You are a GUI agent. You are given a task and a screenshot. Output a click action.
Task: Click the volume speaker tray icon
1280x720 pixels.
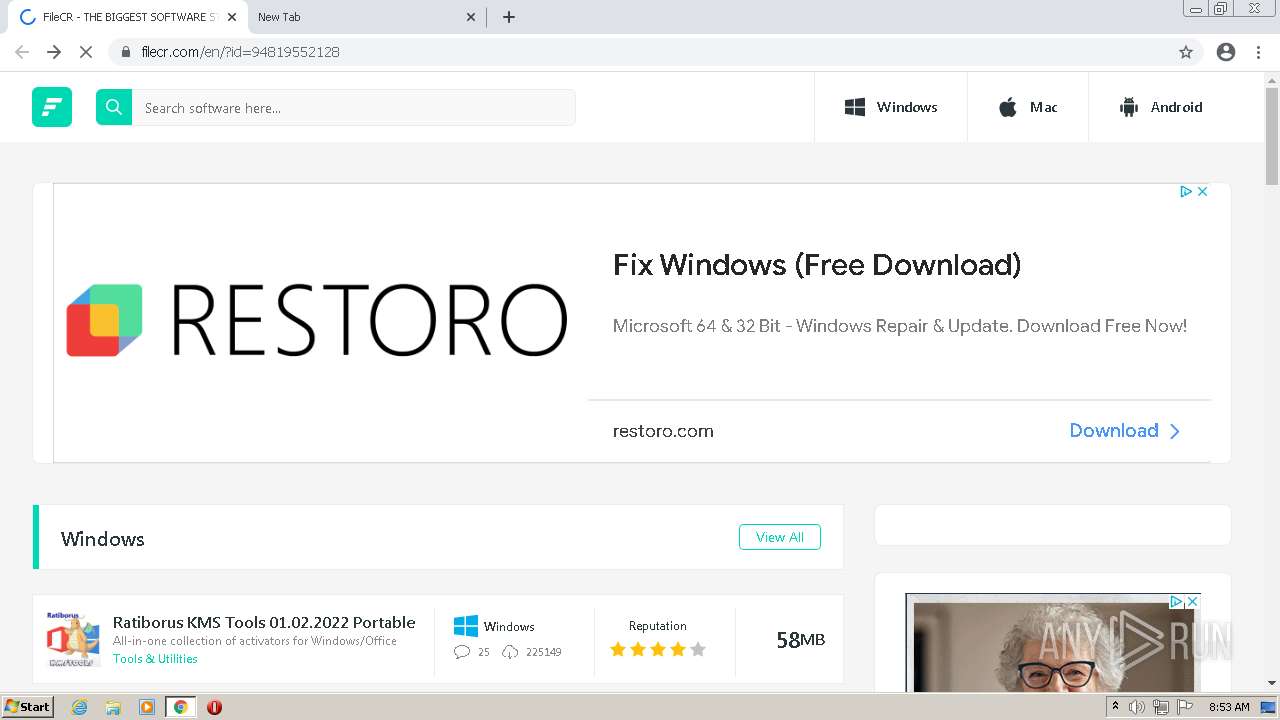click(x=1137, y=707)
